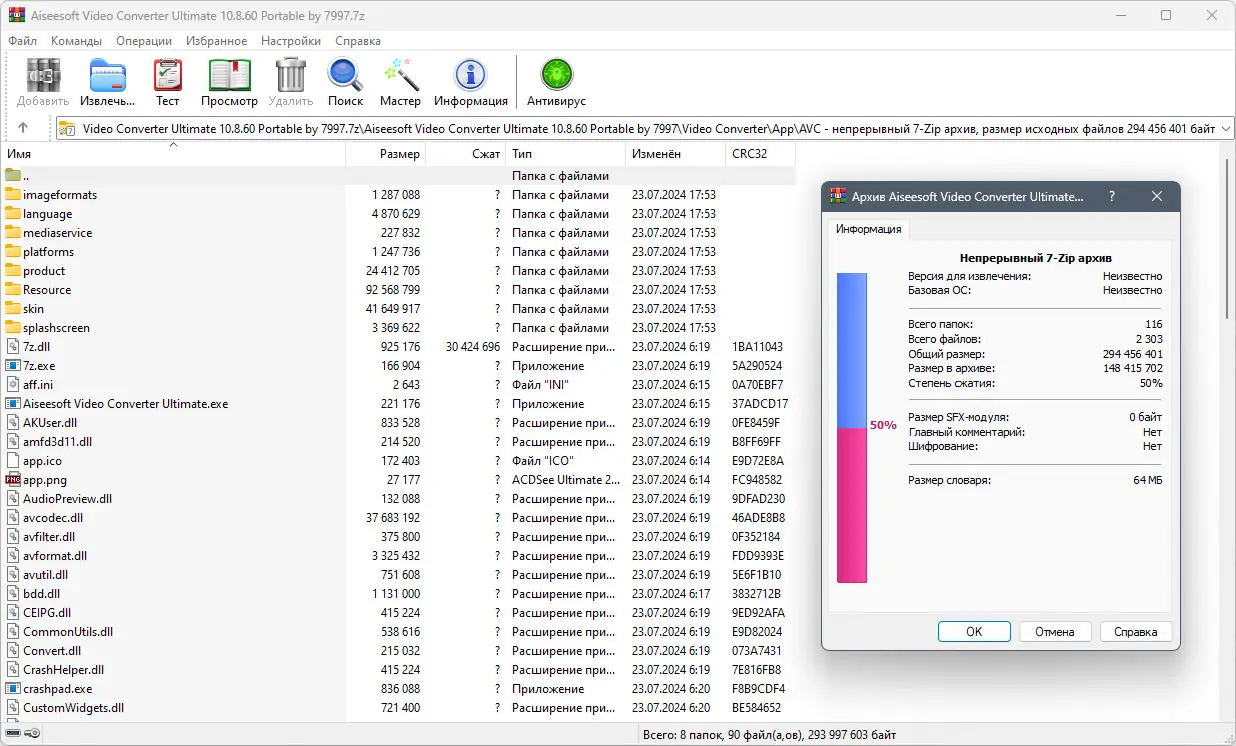Expand the address path dropdown arrow

coord(1225,128)
